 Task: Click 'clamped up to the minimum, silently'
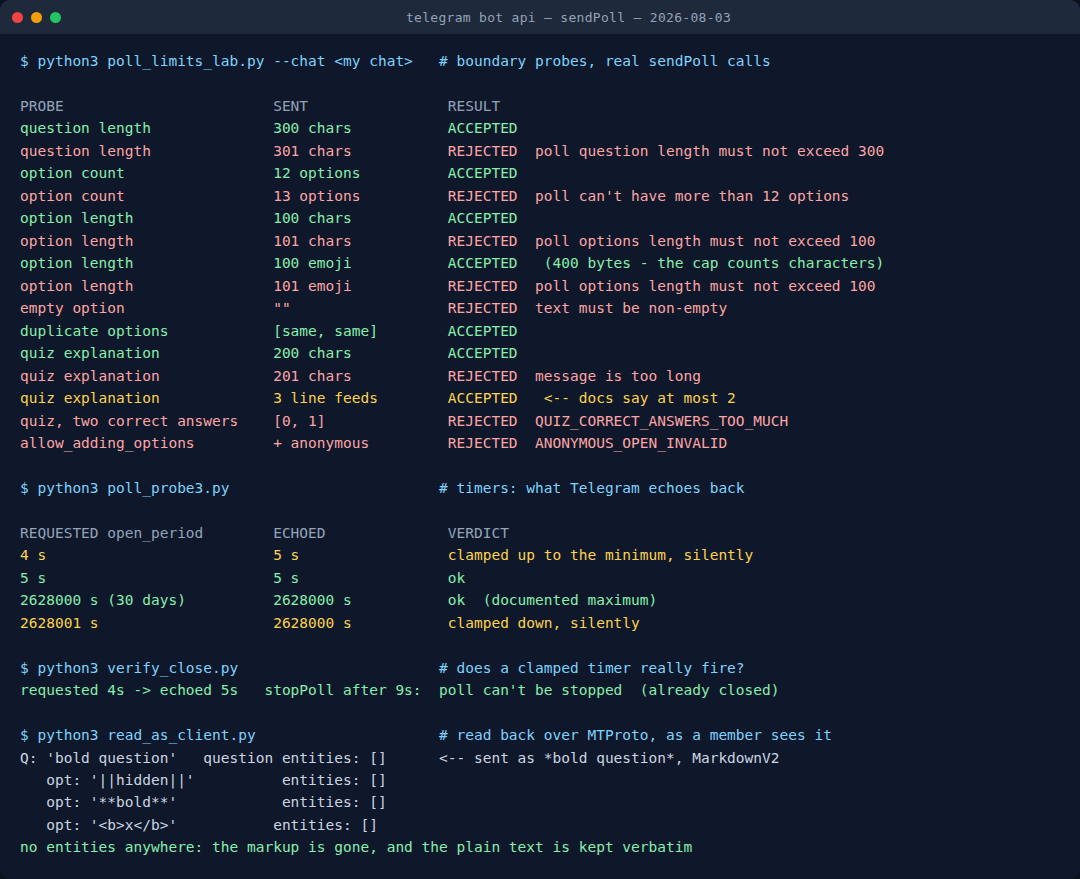(x=601, y=555)
